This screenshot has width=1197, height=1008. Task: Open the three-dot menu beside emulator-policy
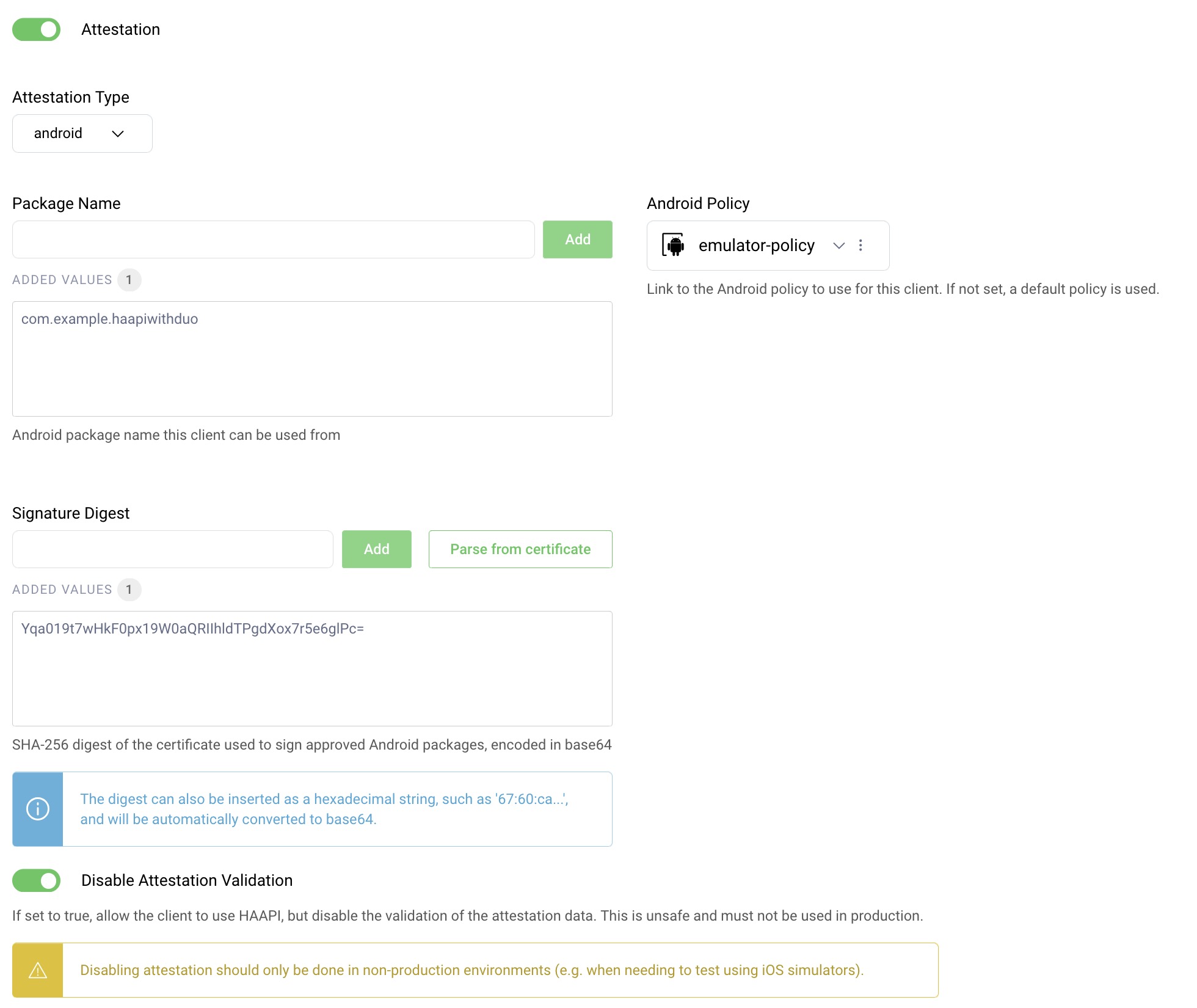pos(860,245)
